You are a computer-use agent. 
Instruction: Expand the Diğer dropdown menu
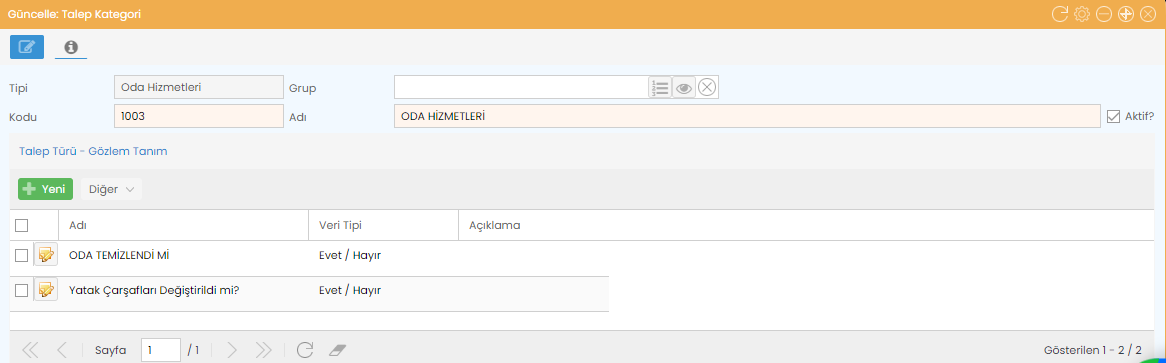[x=111, y=189]
